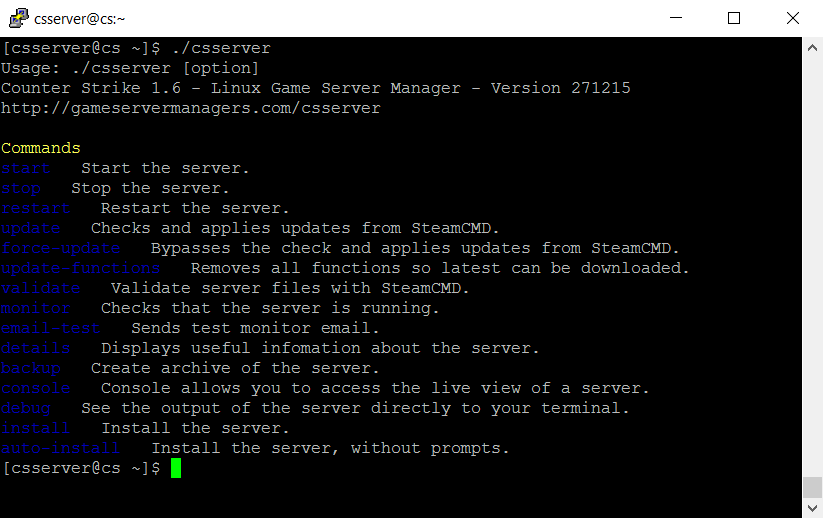
Task: Click the green terminal cursor block
Action: 176,468
